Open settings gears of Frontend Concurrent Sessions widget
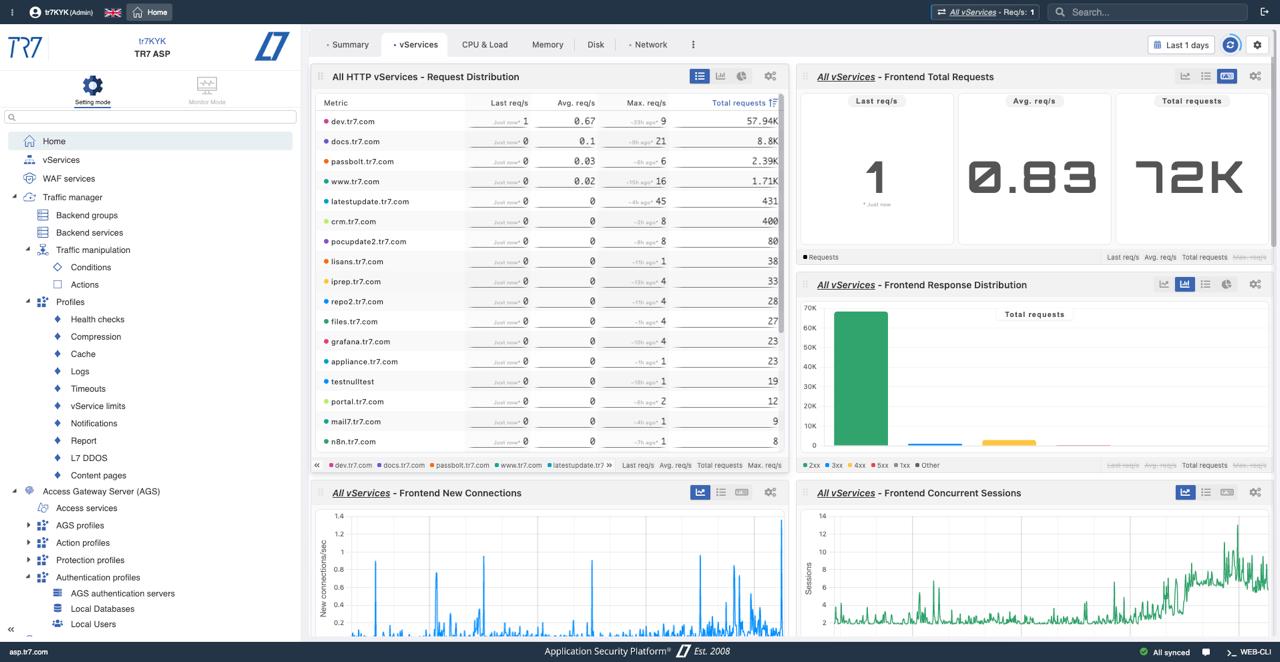Screen dimensions: 1280x662 (x=1255, y=492)
